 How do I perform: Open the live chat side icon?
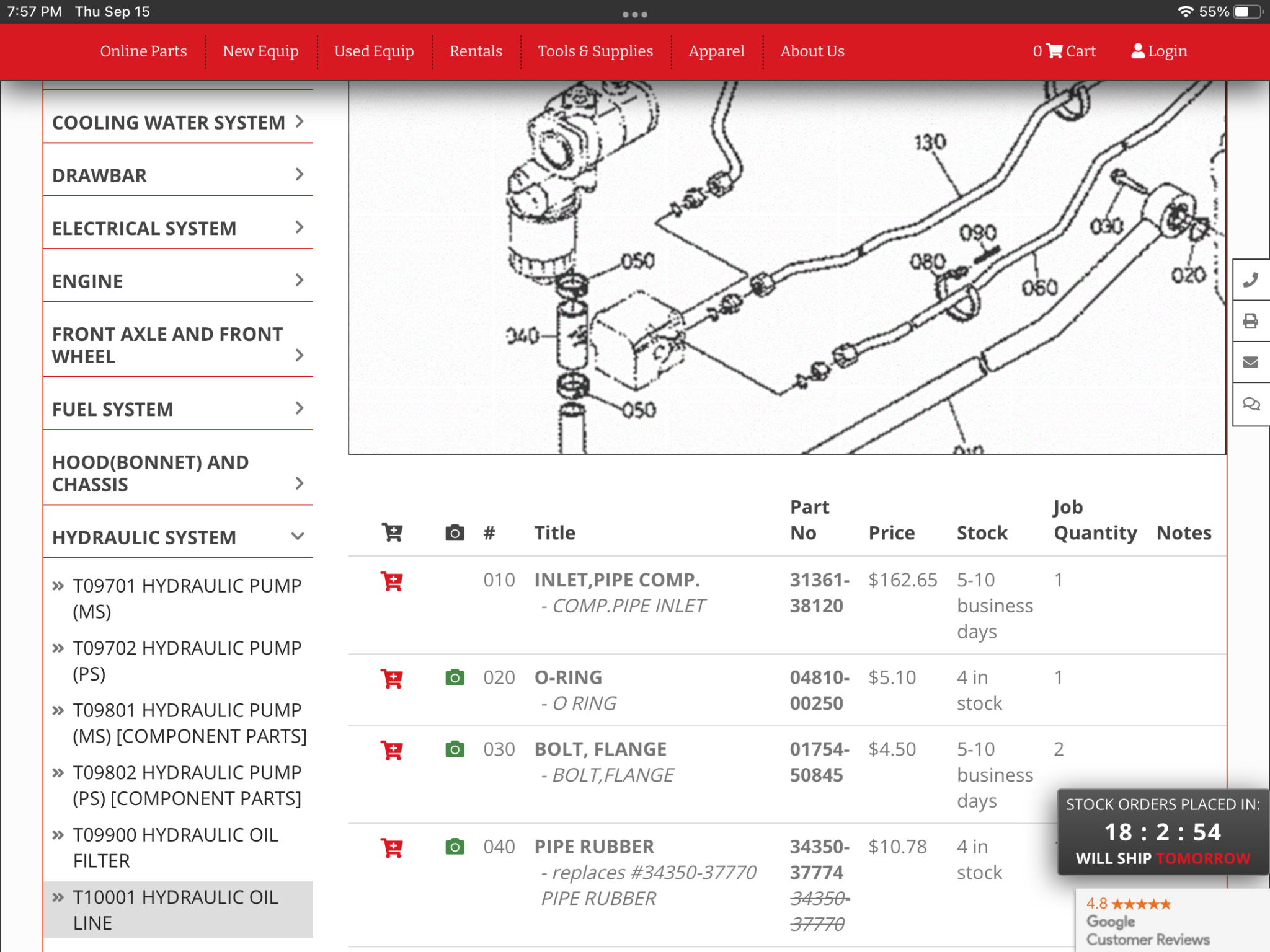[x=1251, y=404]
